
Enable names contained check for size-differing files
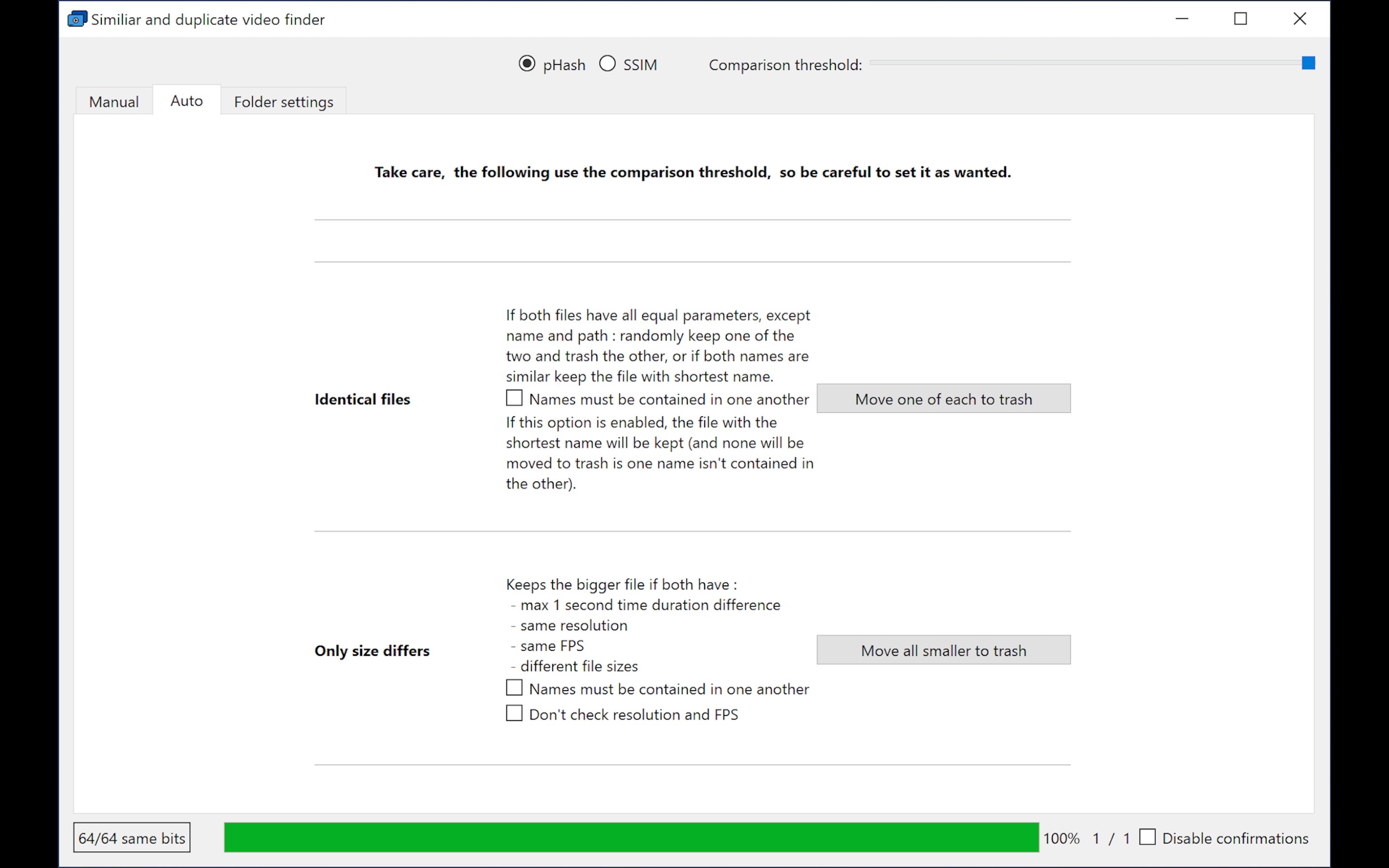(513, 687)
